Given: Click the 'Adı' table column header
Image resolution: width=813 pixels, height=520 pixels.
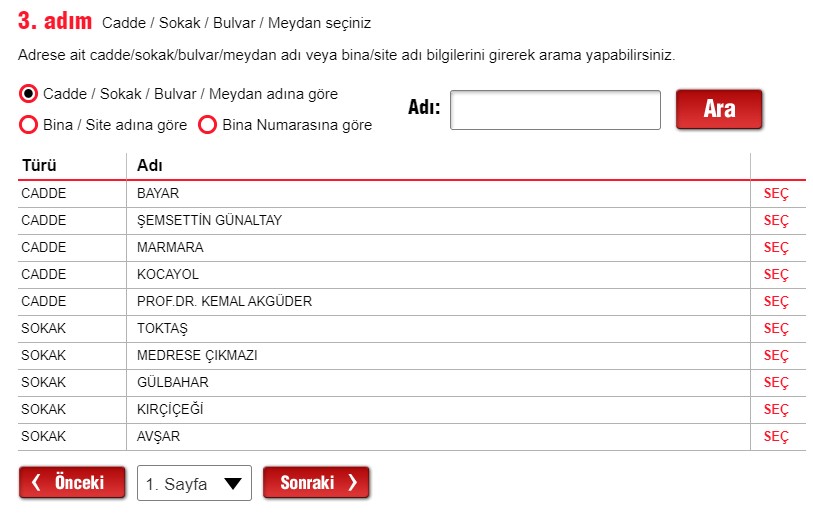Looking at the screenshot, I should (x=150, y=165).
